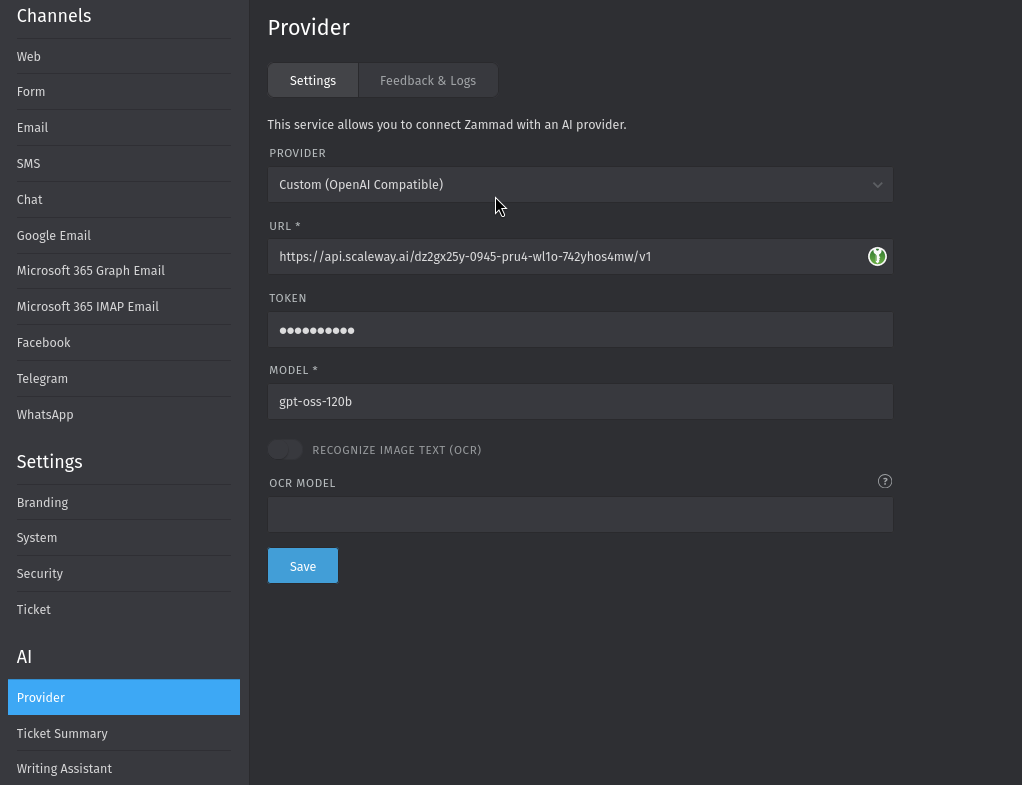This screenshot has height=785, width=1022.
Task: Open the Web channel settings
Action: coord(28,56)
